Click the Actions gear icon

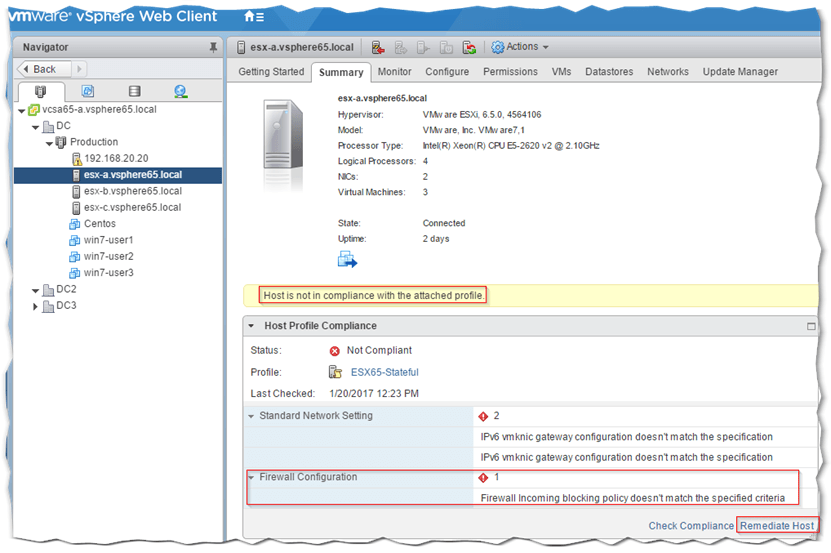tap(498, 47)
